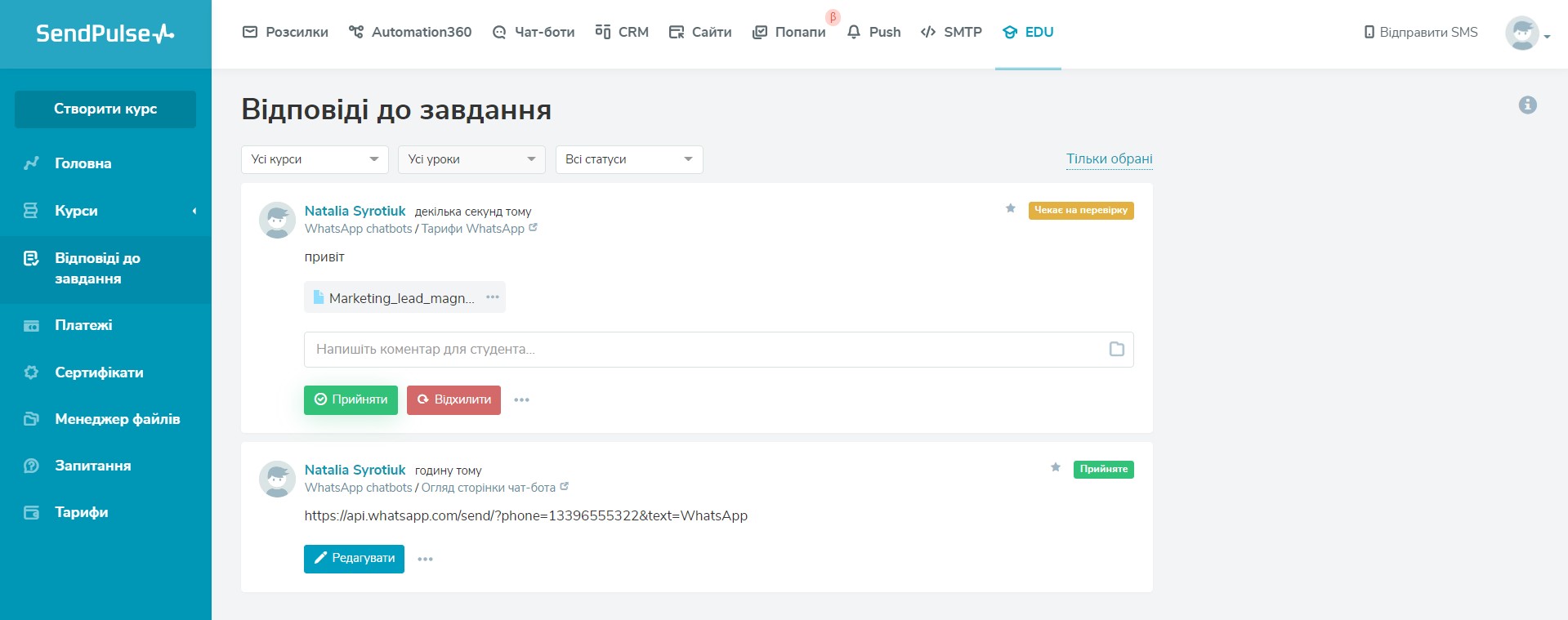The height and width of the screenshot is (620, 1568).
Task: Click avatar of first answer author
Action: 277,221
